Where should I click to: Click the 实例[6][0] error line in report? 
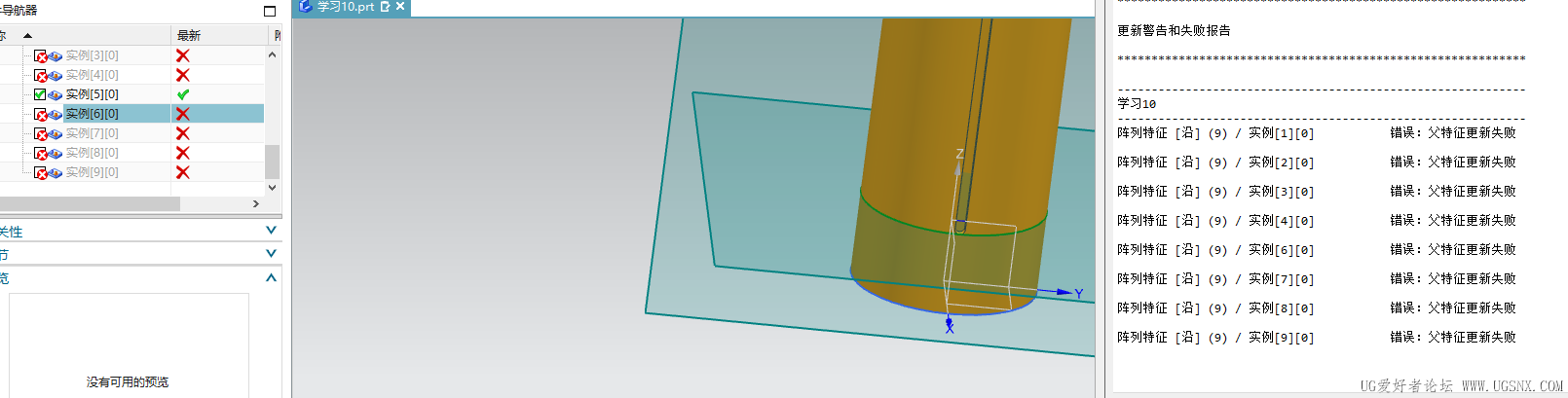coord(1317,250)
